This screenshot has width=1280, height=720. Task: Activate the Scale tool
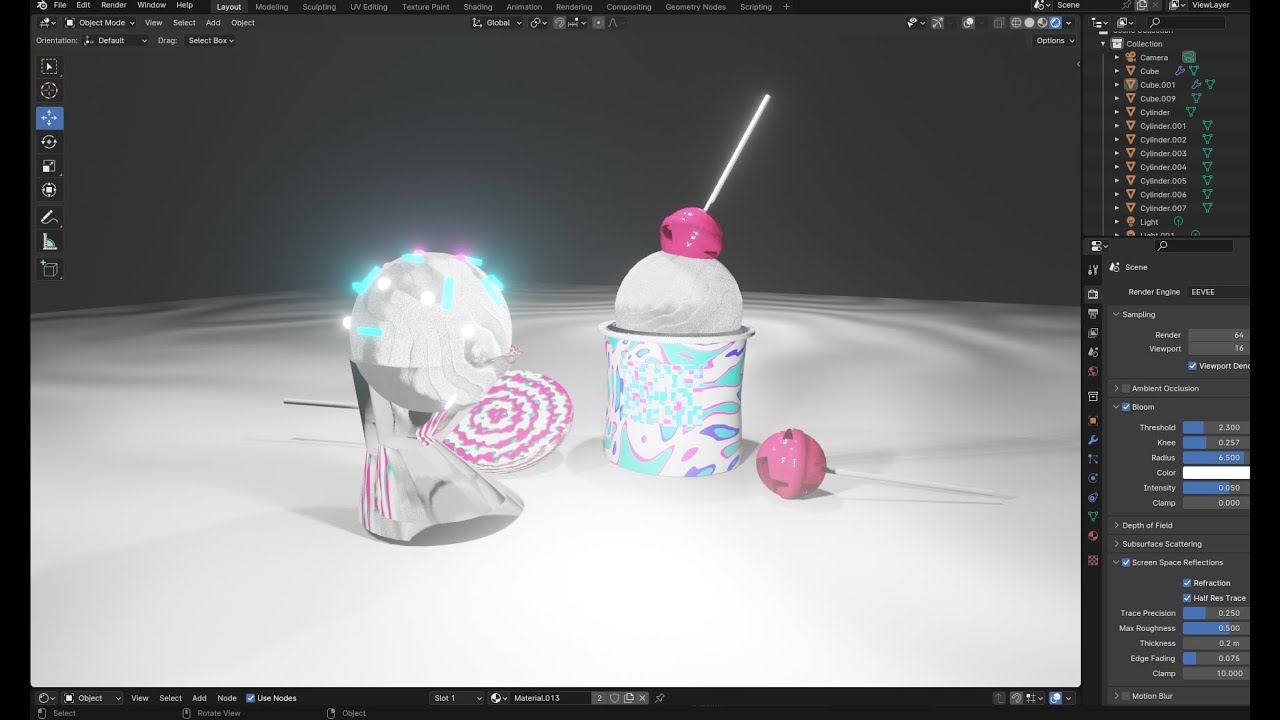tap(49, 166)
